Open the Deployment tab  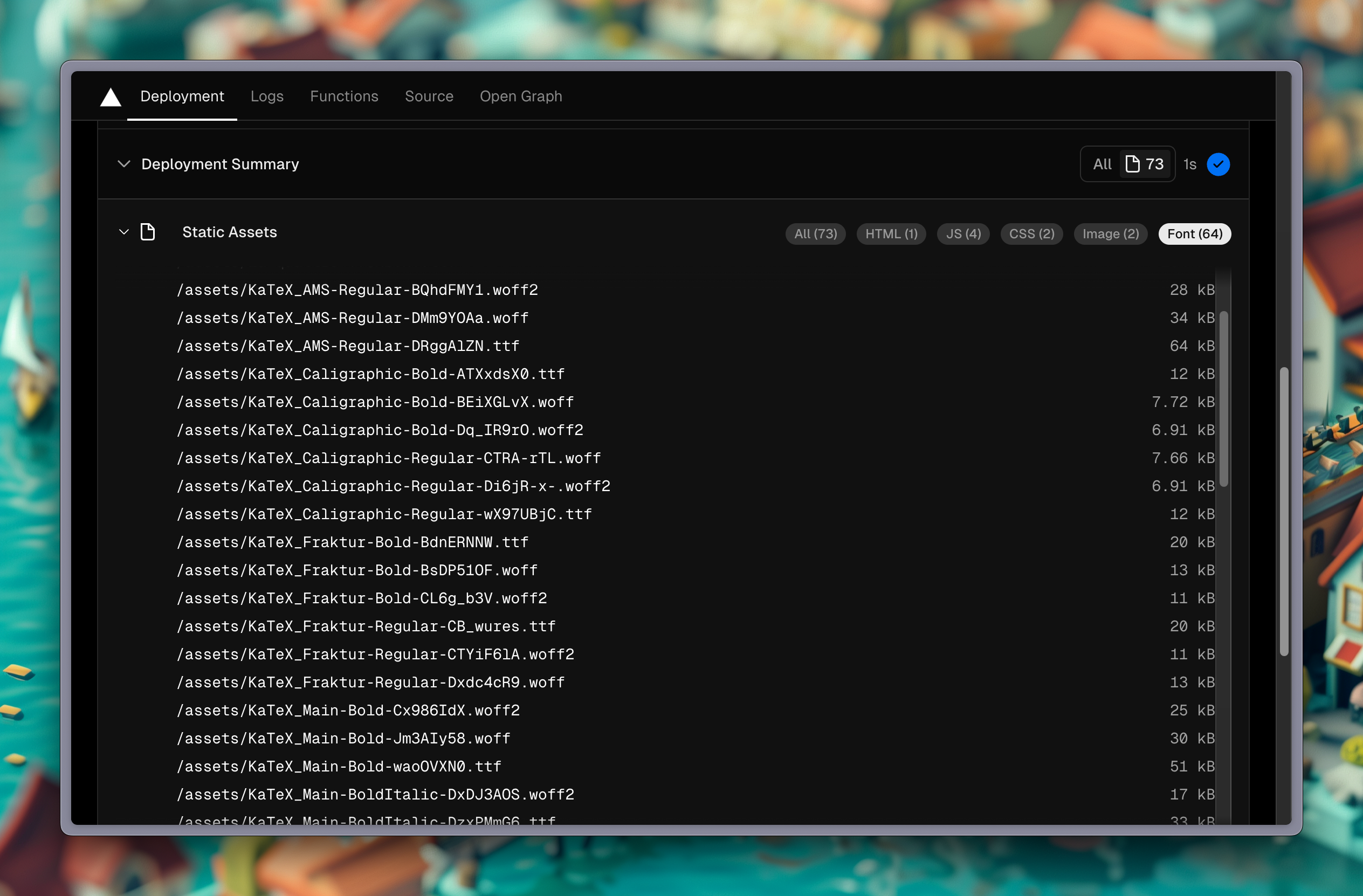point(182,96)
